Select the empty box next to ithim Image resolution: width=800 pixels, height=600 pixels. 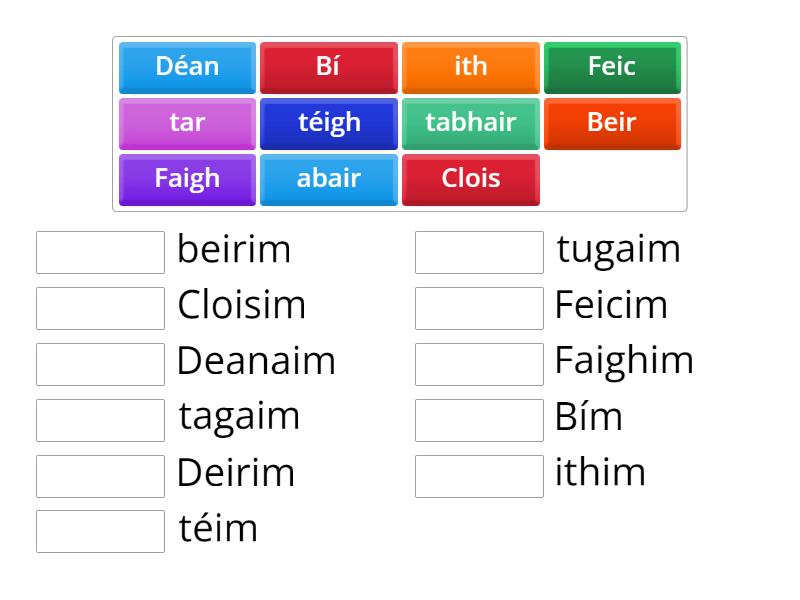[479, 475]
